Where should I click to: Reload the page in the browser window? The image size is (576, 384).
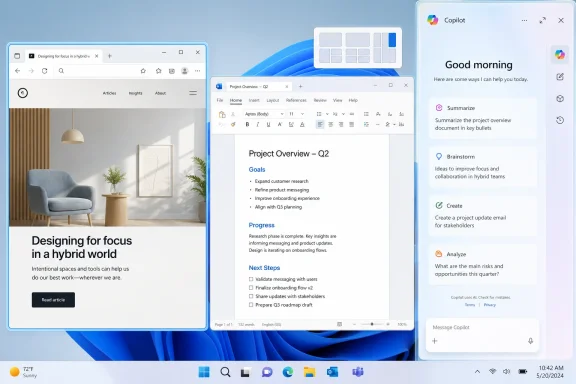coord(44,71)
